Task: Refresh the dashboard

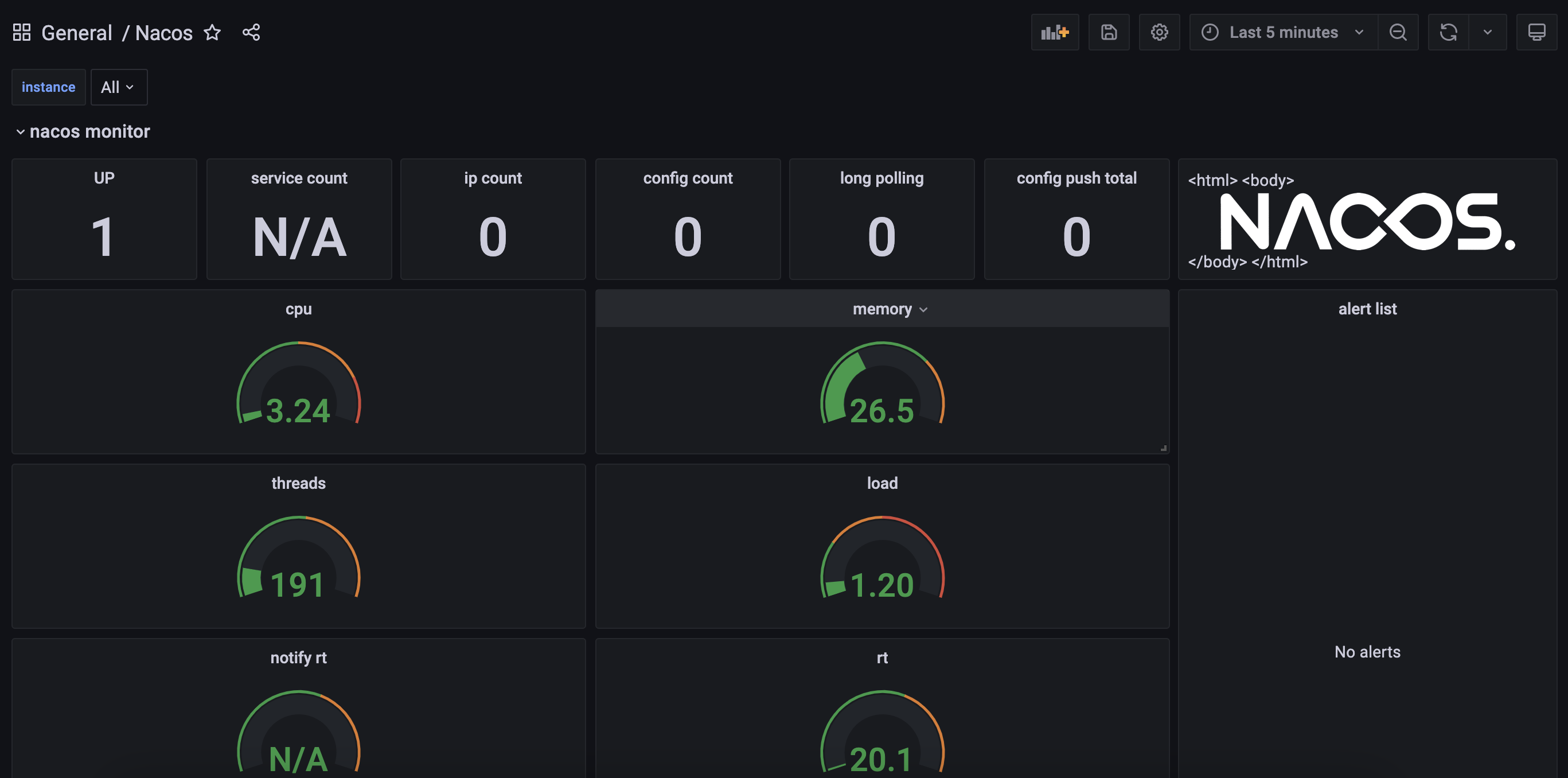Action: (x=1448, y=32)
